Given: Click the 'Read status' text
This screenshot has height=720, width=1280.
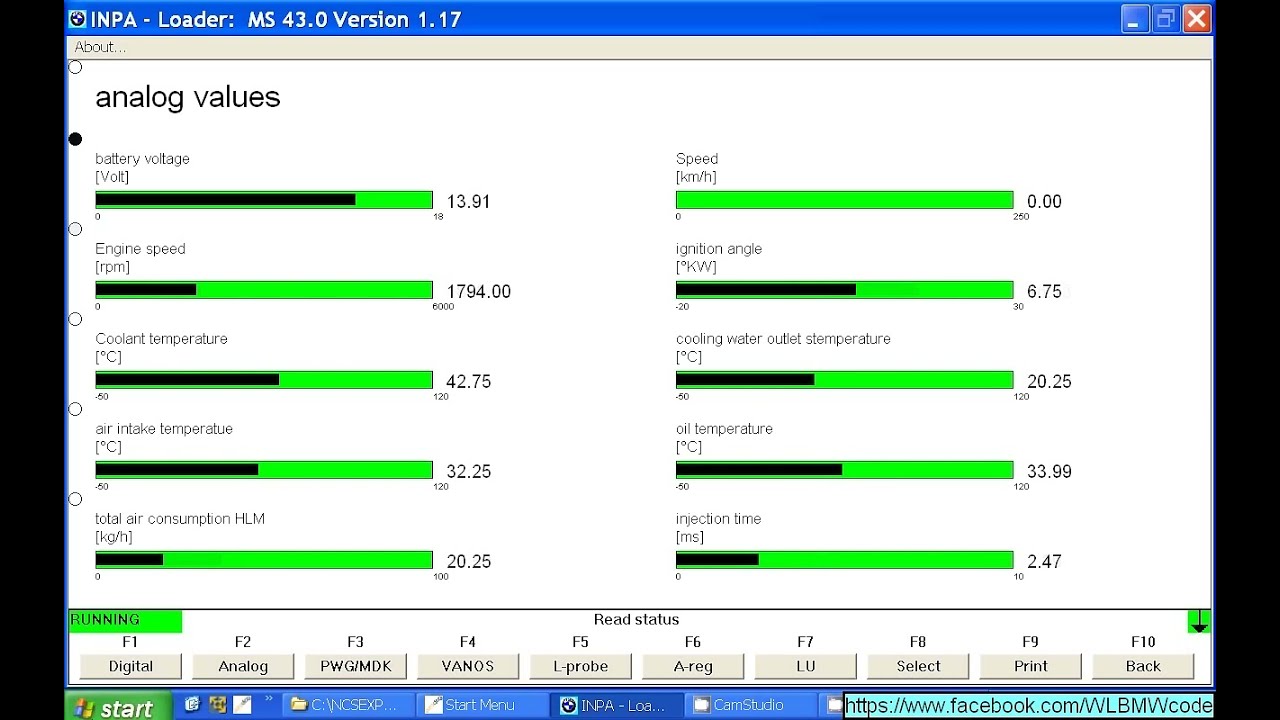Looking at the screenshot, I should pos(636,620).
